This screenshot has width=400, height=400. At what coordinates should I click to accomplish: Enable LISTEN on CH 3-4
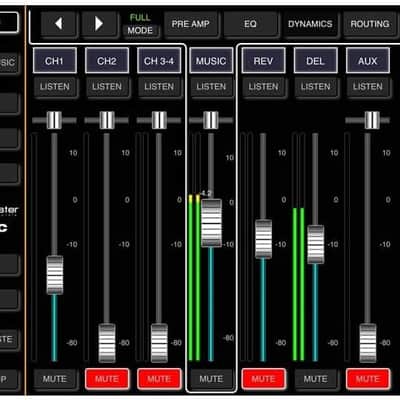(159, 87)
